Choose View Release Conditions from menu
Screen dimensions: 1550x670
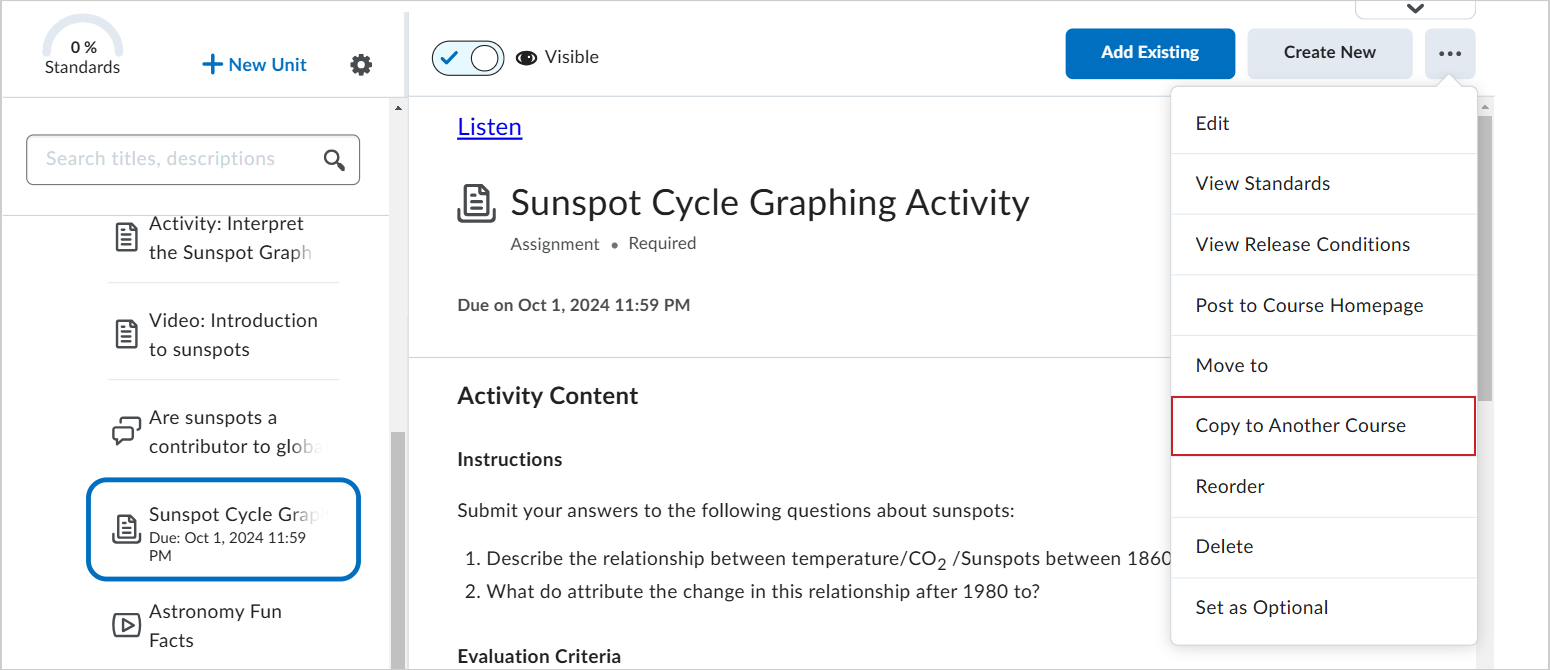pos(1302,245)
